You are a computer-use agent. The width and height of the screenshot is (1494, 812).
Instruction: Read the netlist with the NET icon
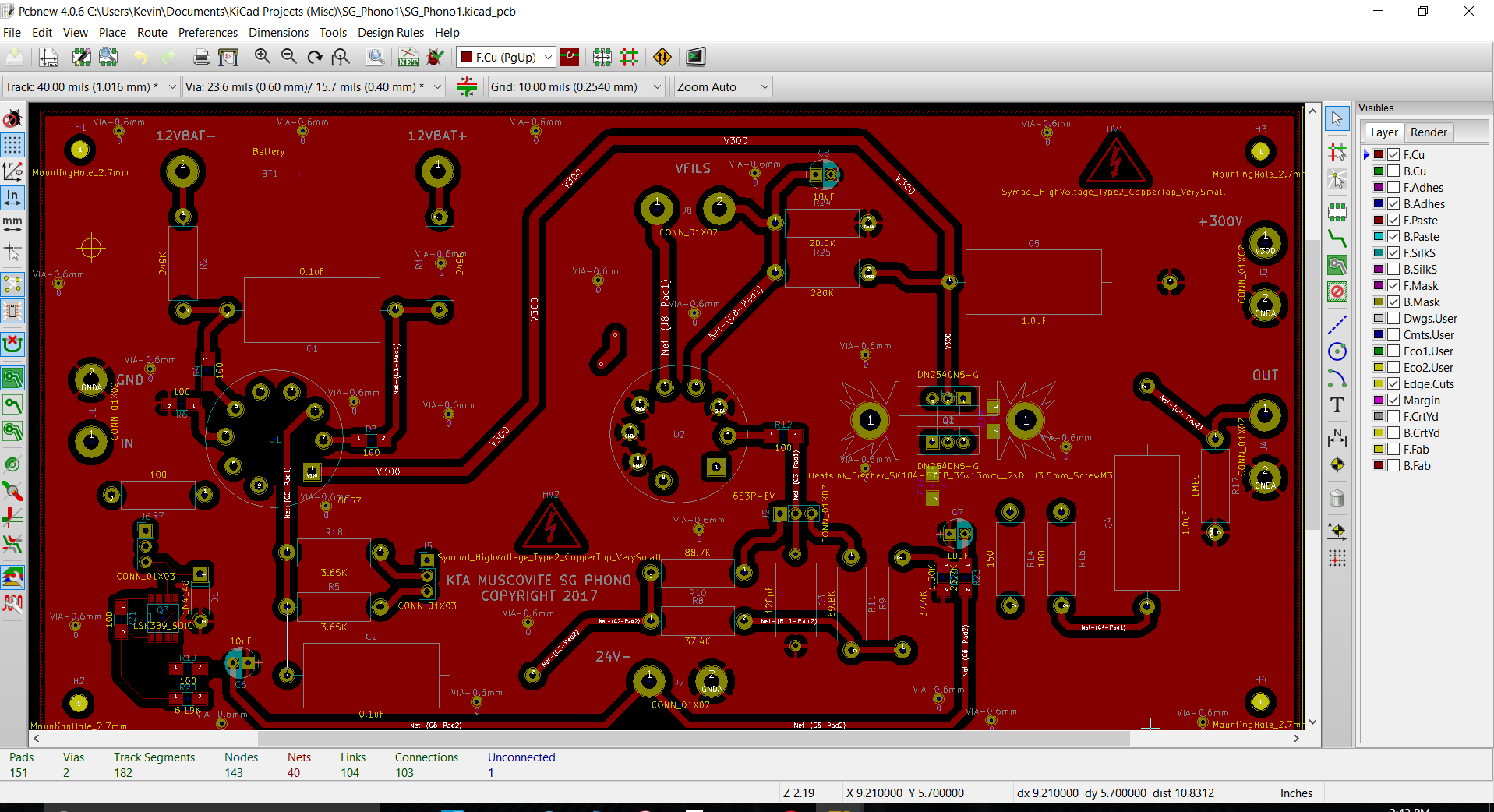(408, 57)
